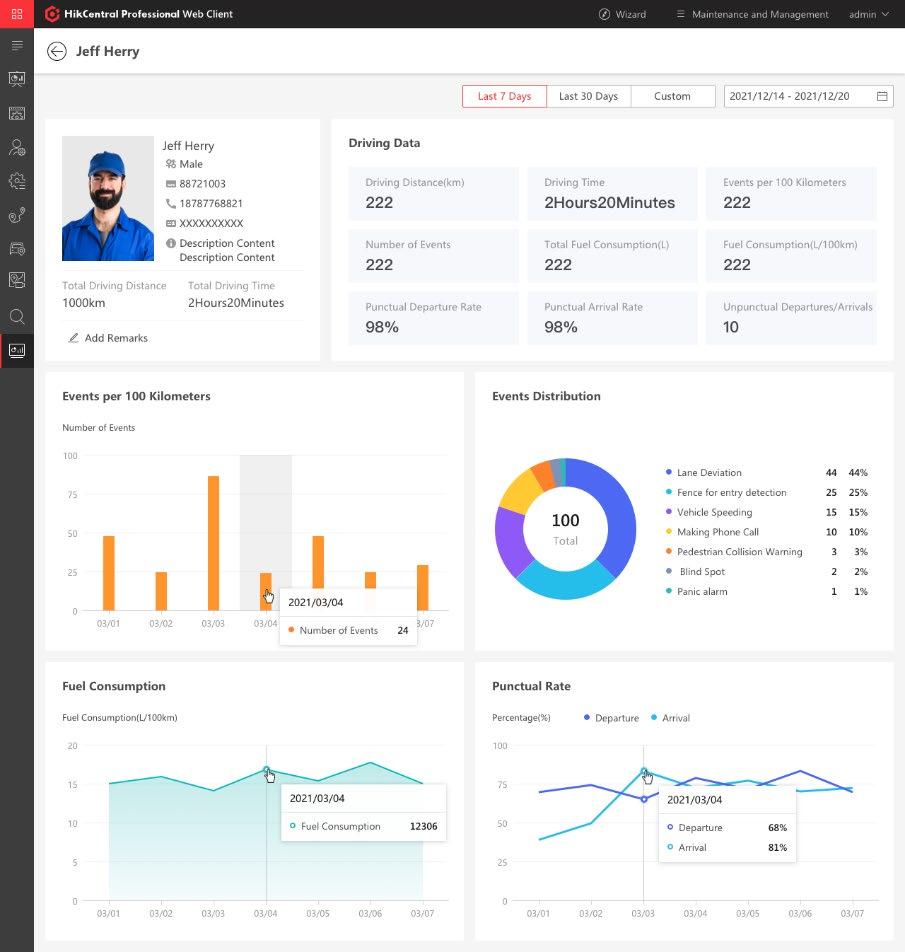Open the admin account dropdown

click(x=869, y=14)
